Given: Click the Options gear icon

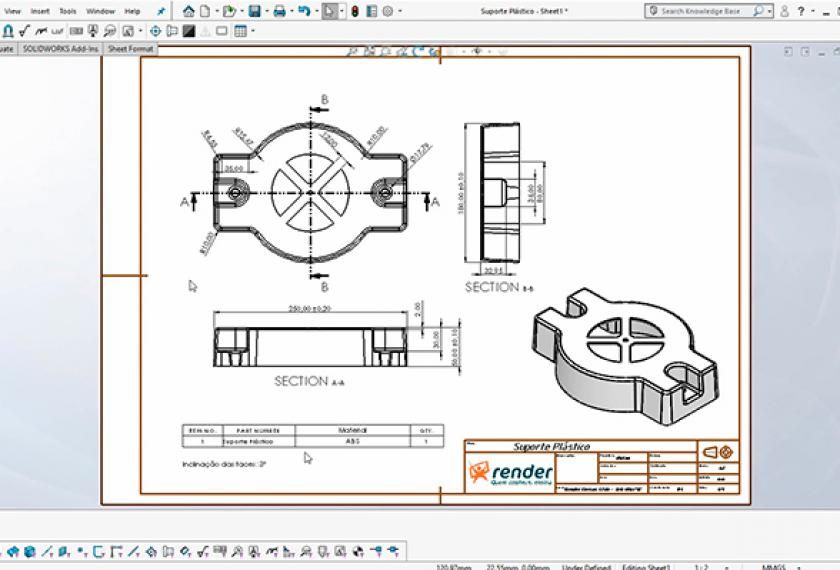Looking at the screenshot, I should tap(388, 11).
